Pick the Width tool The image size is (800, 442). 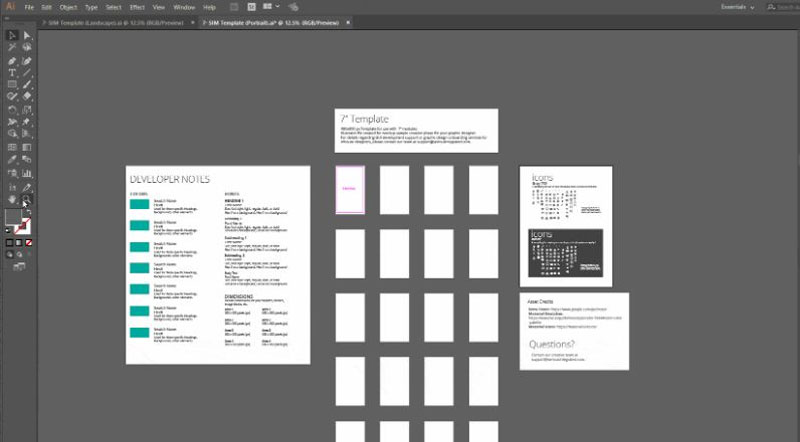(x=12, y=122)
